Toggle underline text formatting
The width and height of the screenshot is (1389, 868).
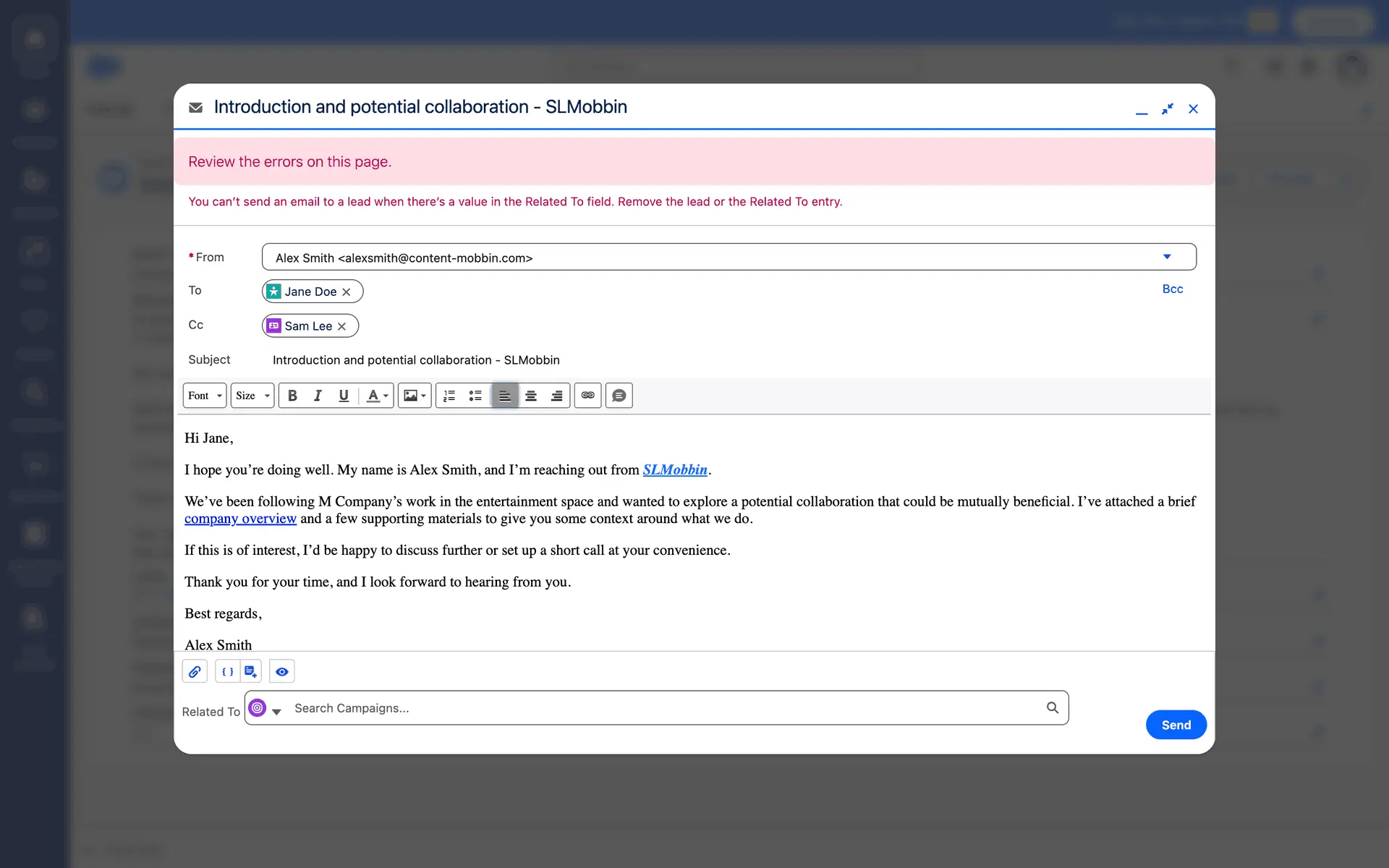344,396
